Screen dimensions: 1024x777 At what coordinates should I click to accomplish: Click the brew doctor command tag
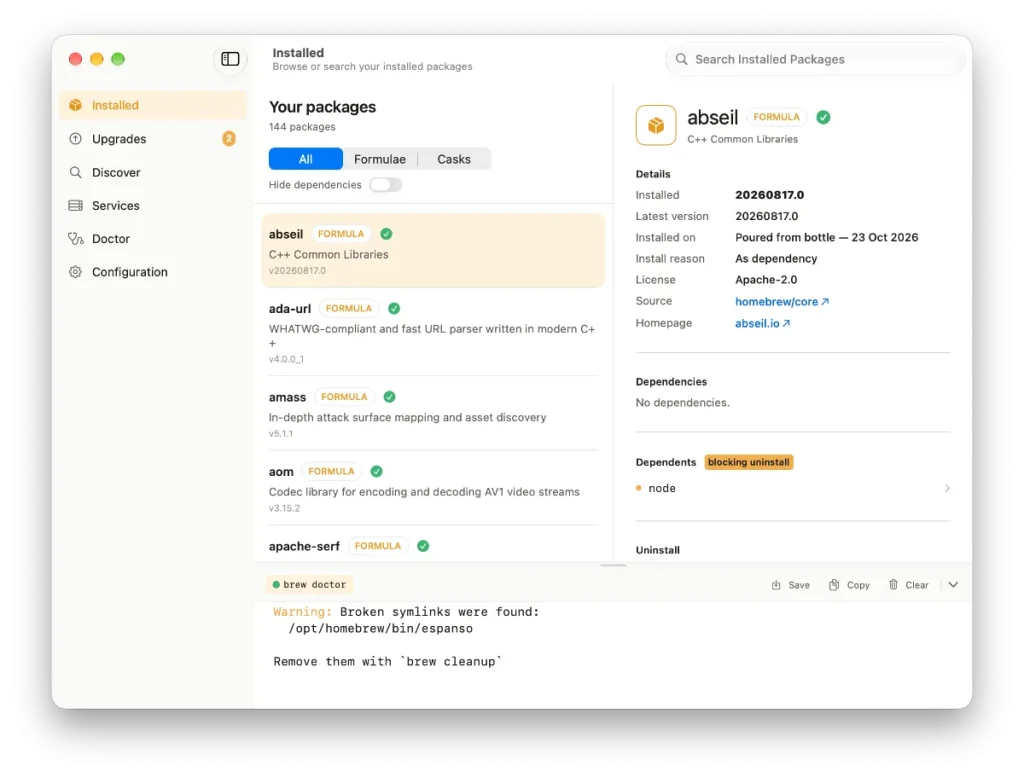tap(309, 584)
